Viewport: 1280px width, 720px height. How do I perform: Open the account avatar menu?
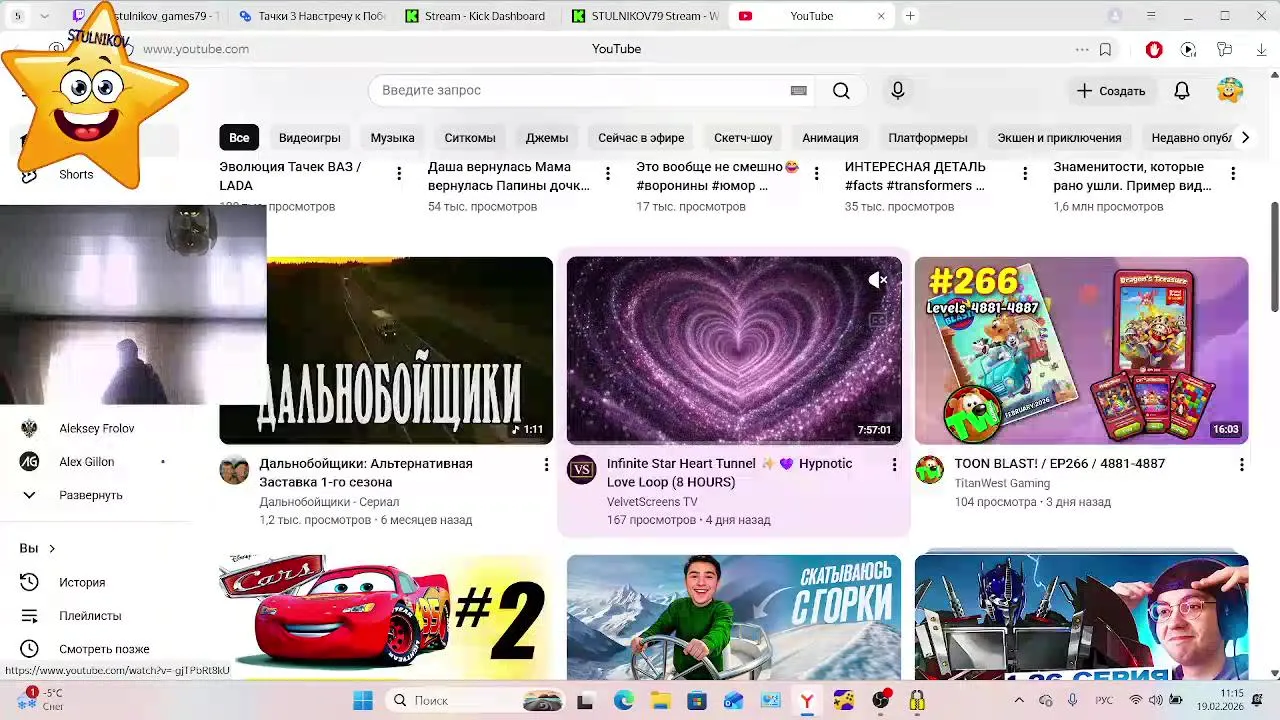pyautogui.click(x=1230, y=91)
